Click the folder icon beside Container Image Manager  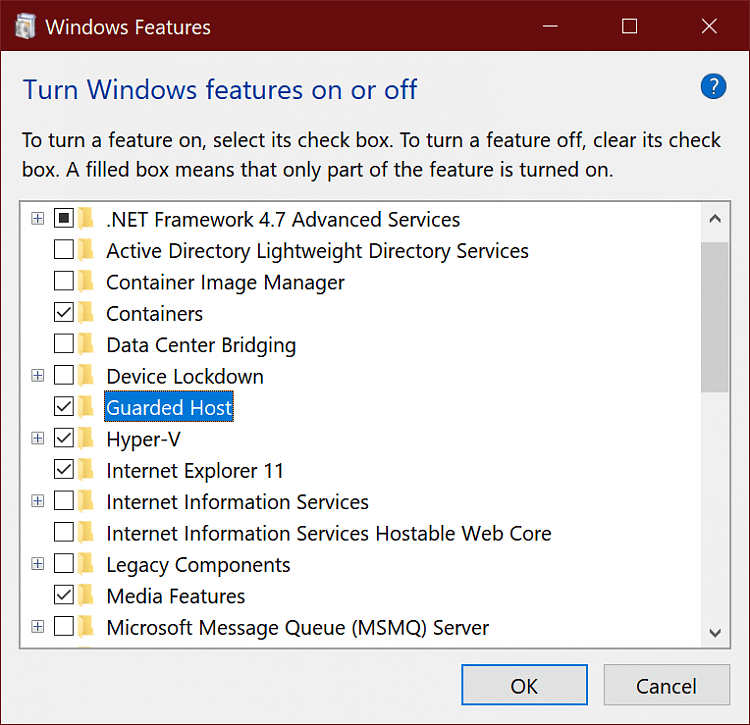tap(86, 281)
